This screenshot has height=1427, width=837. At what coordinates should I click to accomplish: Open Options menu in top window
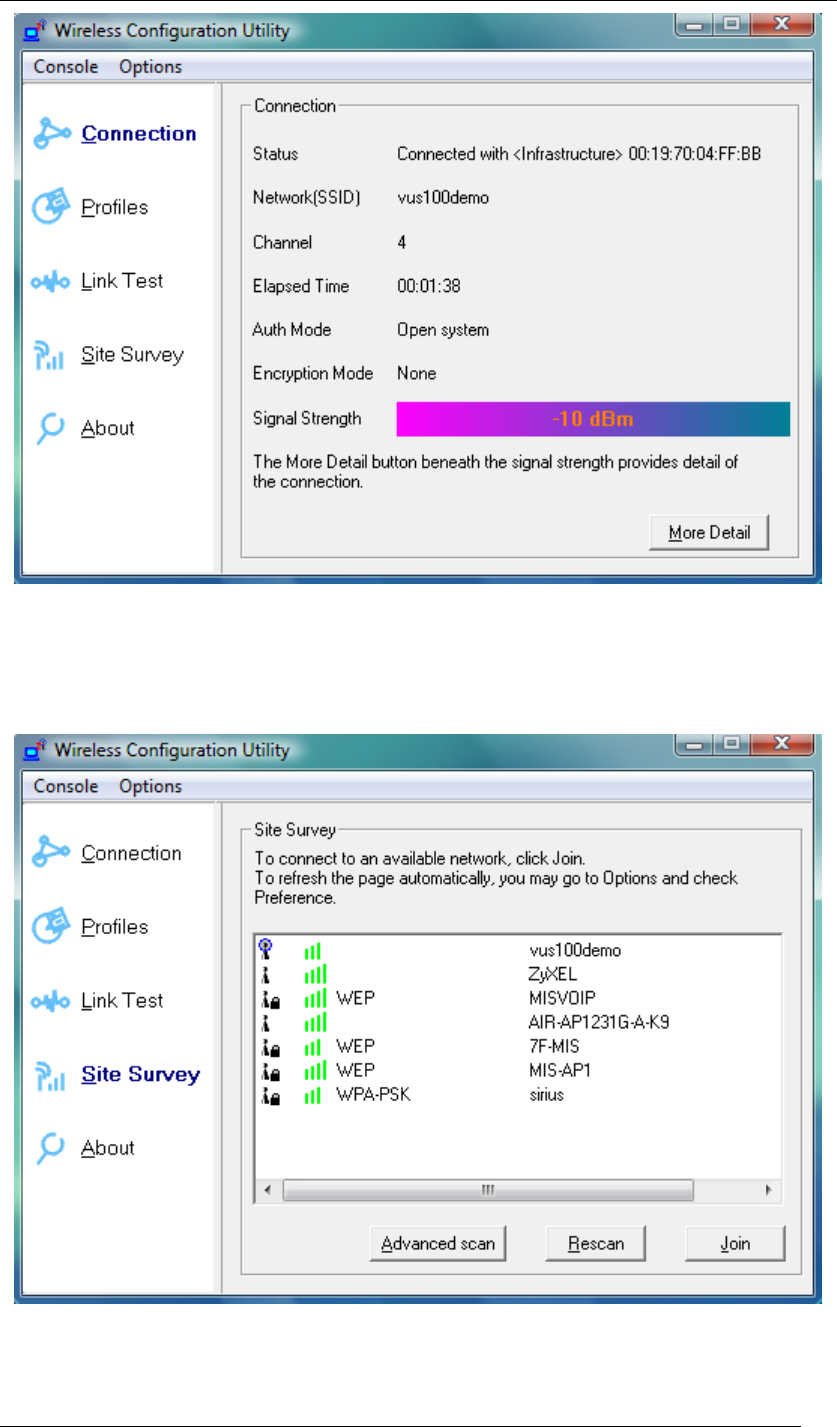coord(150,67)
